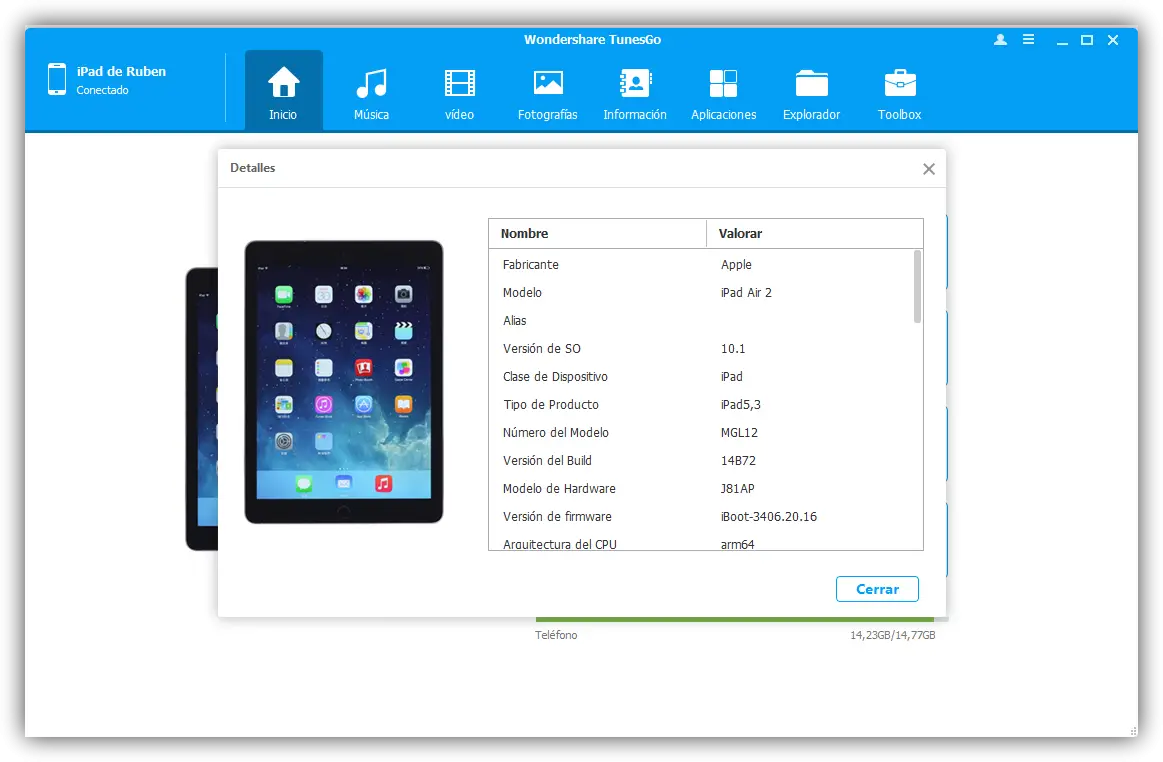Click the iPad image in Detalles
Screen dimensions: 1163x762
[344, 382]
